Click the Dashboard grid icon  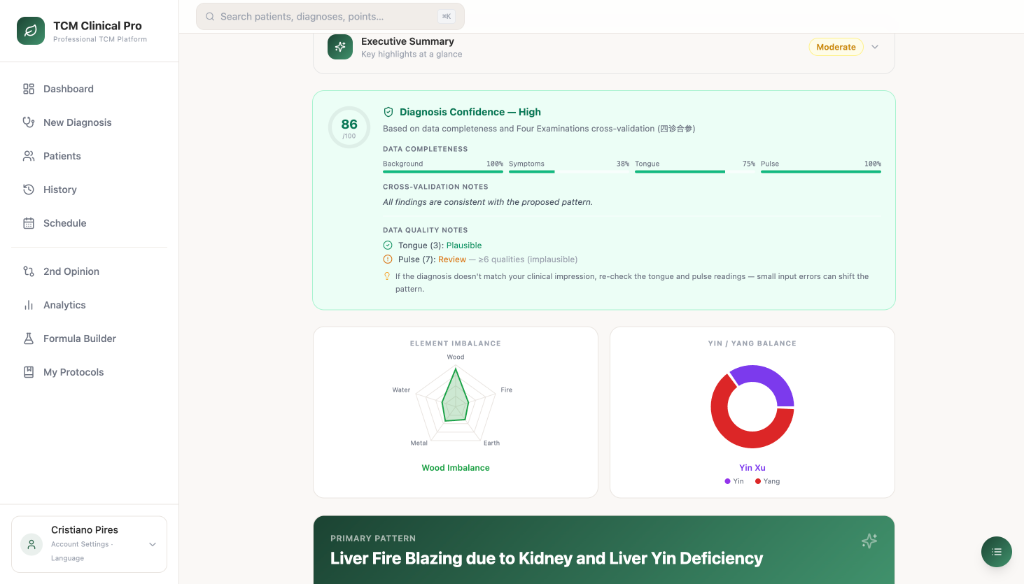coord(29,89)
